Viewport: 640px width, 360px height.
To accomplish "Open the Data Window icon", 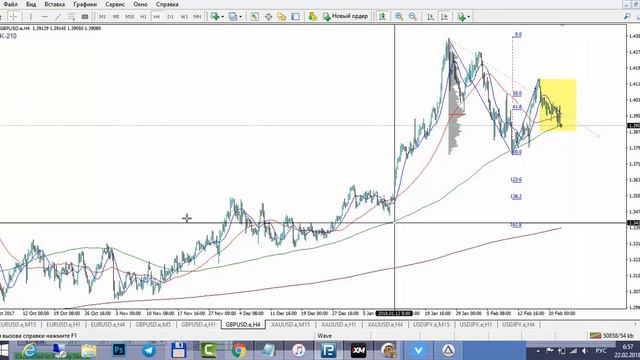I will click(x=268, y=16).
